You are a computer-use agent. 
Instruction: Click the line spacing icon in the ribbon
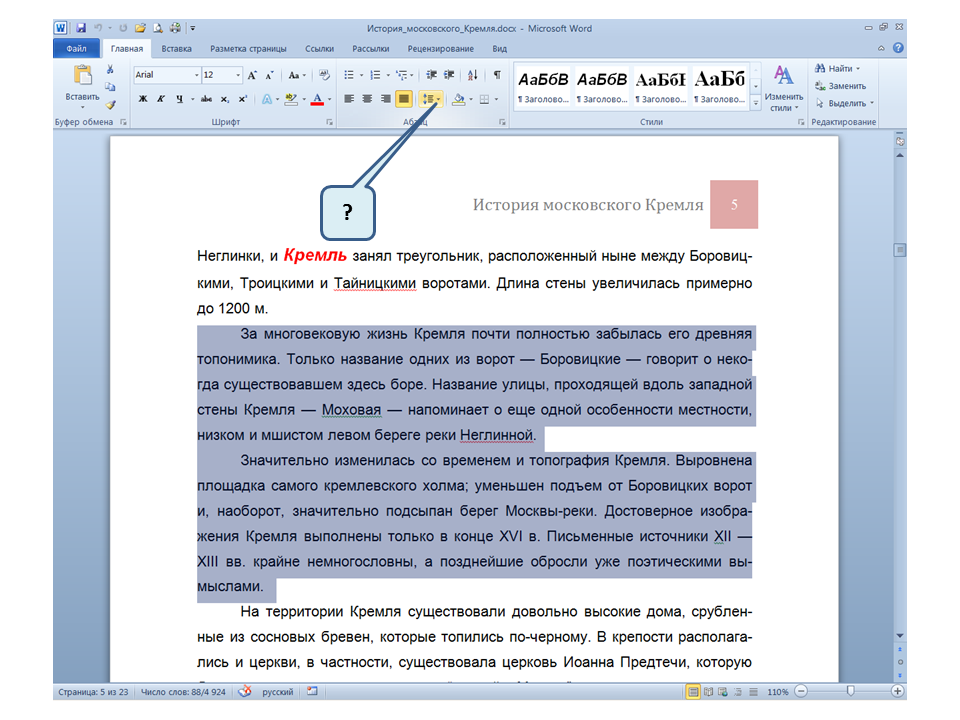pos(430,99)
